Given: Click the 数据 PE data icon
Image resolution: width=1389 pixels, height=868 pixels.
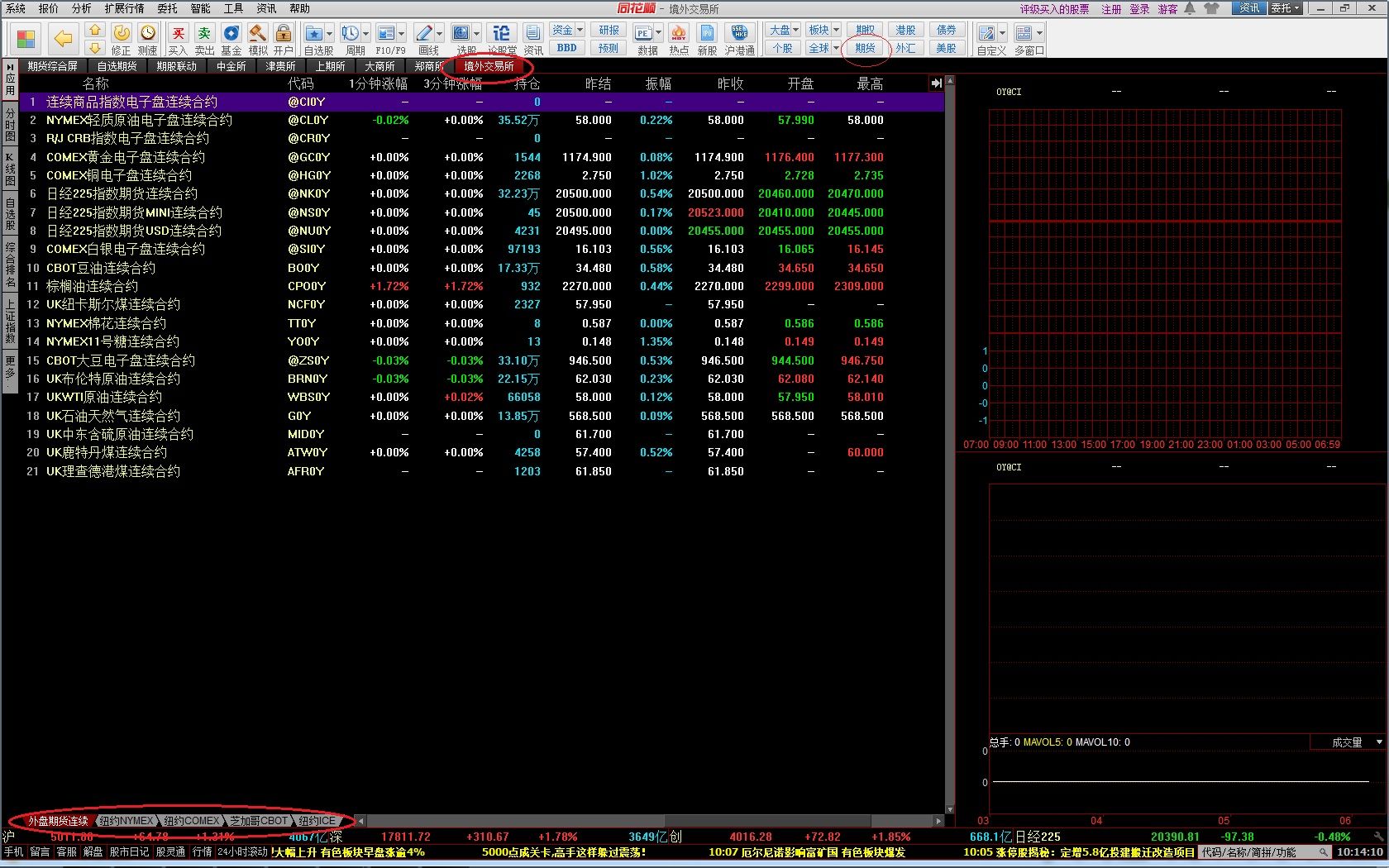Looking at the screenshot, I should [x=643, y=33].
